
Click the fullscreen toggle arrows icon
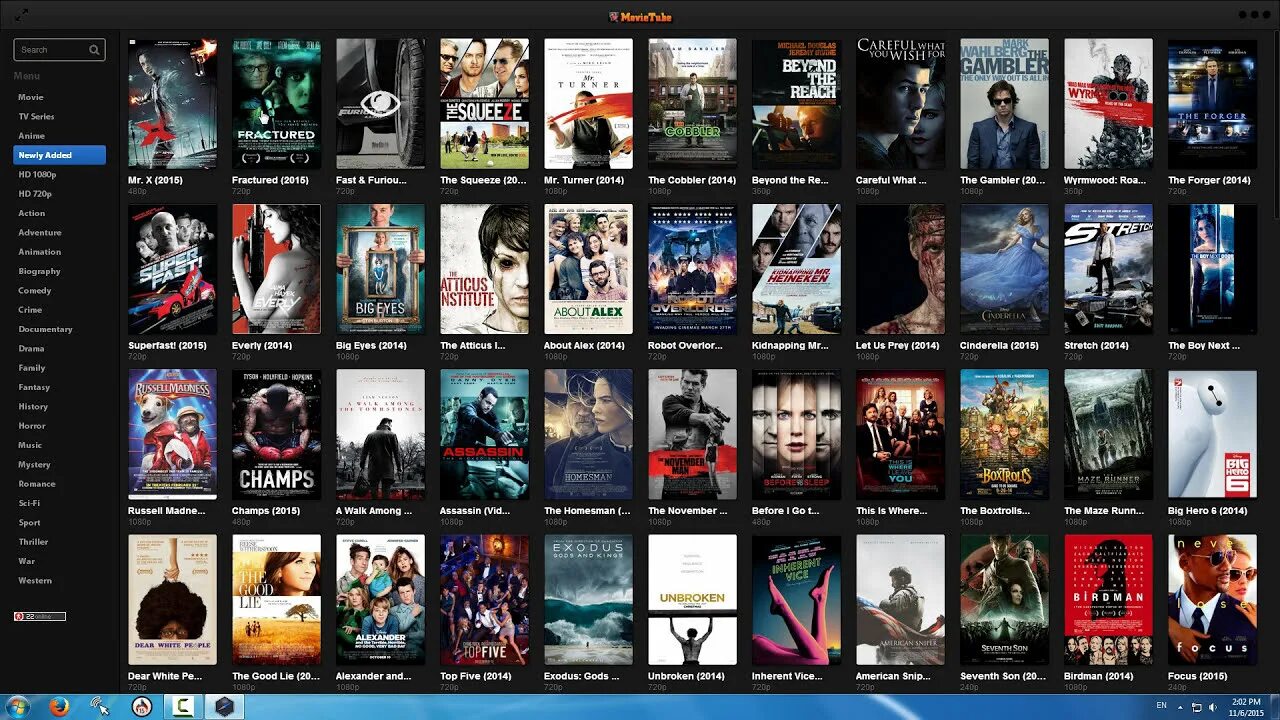(21, 15)
